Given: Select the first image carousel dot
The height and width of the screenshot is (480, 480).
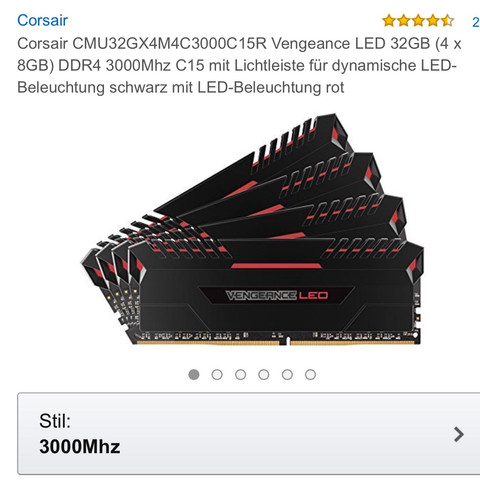Looking at the screenshot, I should [x=194, y=375].
